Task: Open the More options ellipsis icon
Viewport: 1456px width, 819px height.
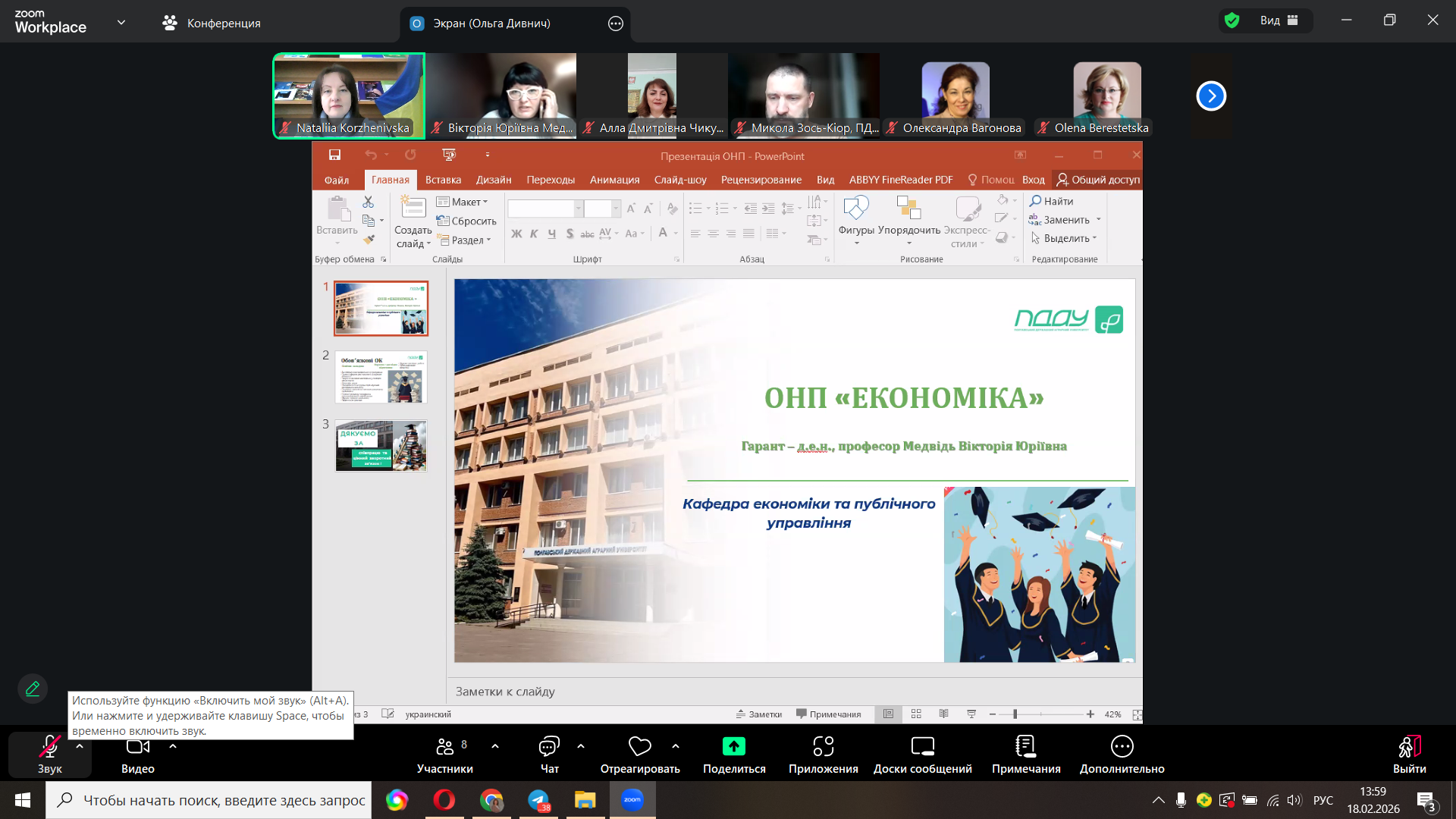Action: (x=1122, y=747)
